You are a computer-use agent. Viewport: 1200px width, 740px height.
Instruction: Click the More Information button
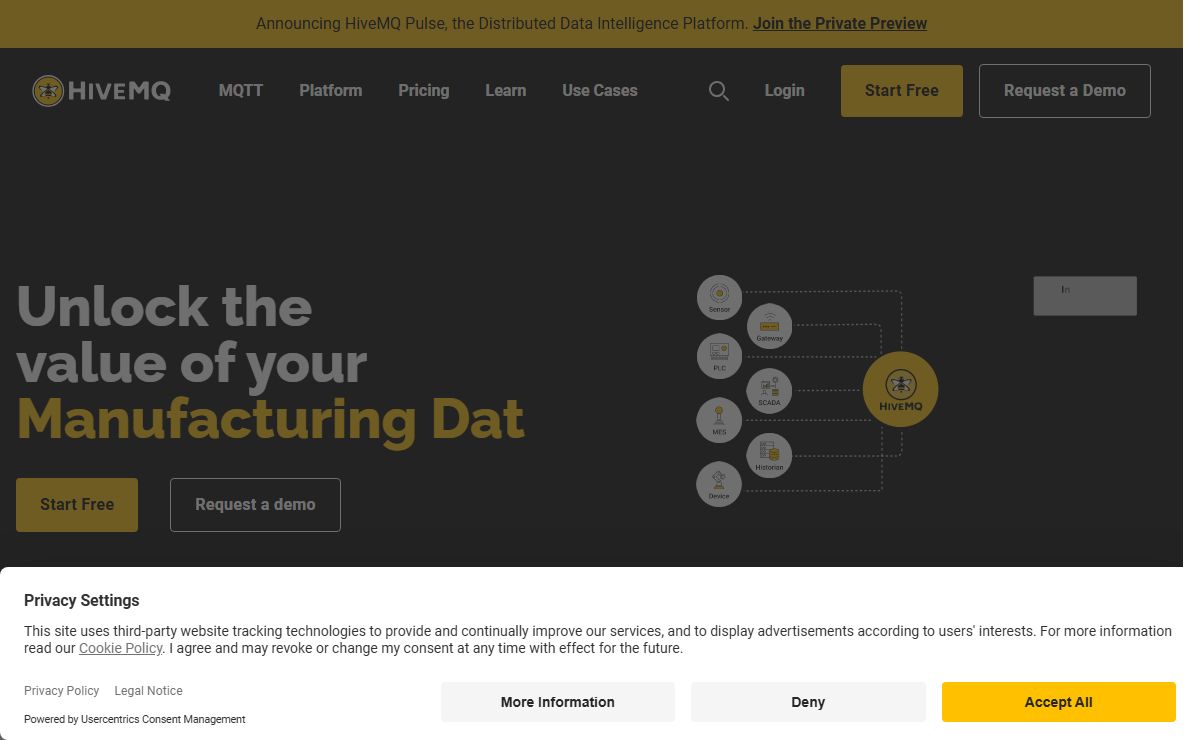coord(558,702)
